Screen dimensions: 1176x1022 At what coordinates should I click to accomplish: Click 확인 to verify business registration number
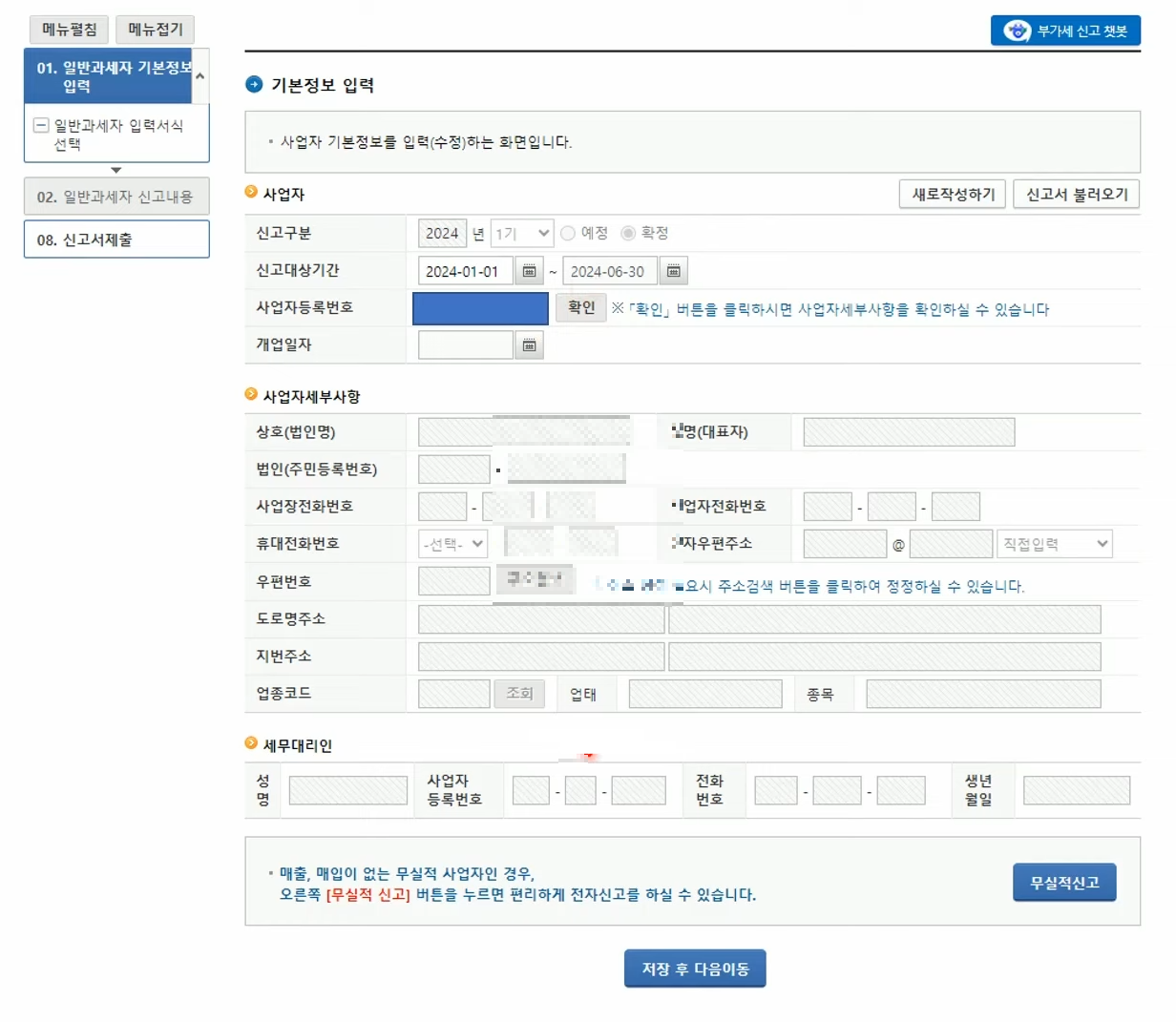(x=579, y=307)
